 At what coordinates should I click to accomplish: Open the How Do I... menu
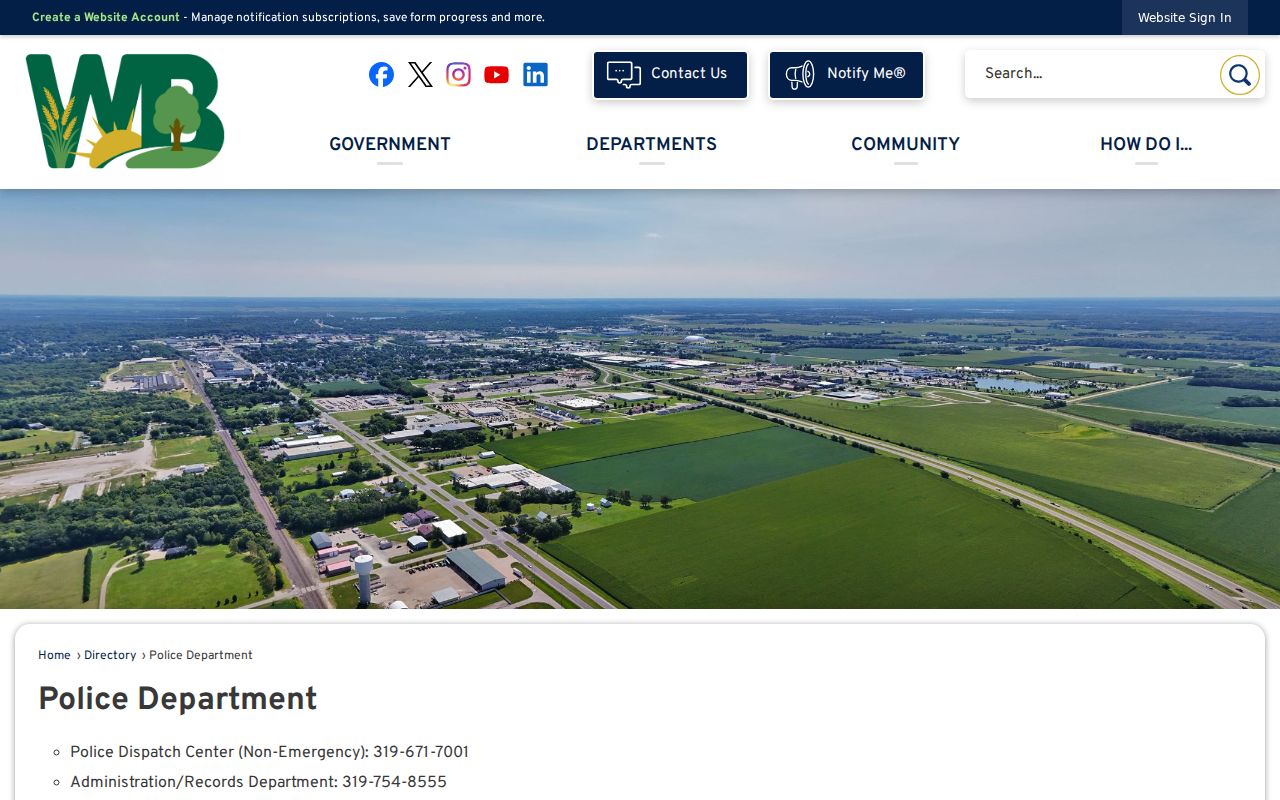click(1146, 144)
